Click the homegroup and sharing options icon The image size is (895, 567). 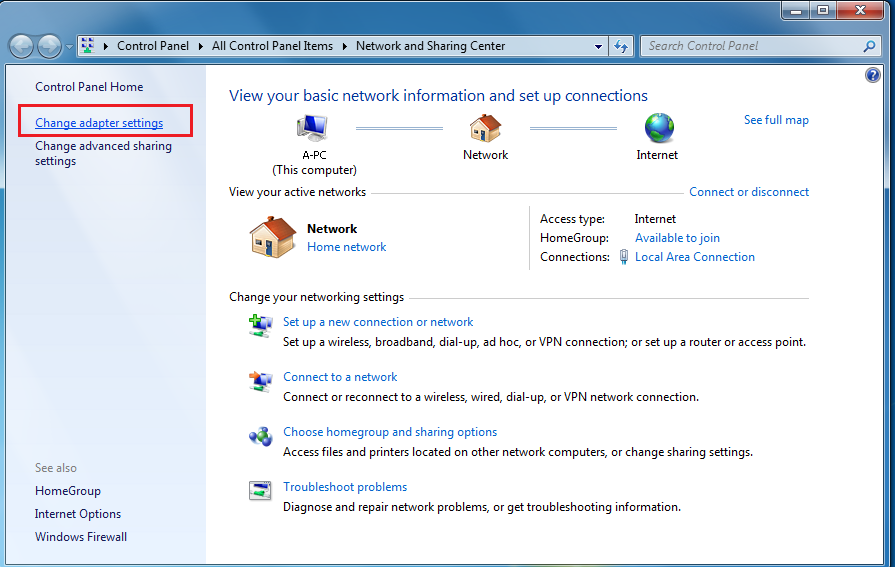[260, 436]
